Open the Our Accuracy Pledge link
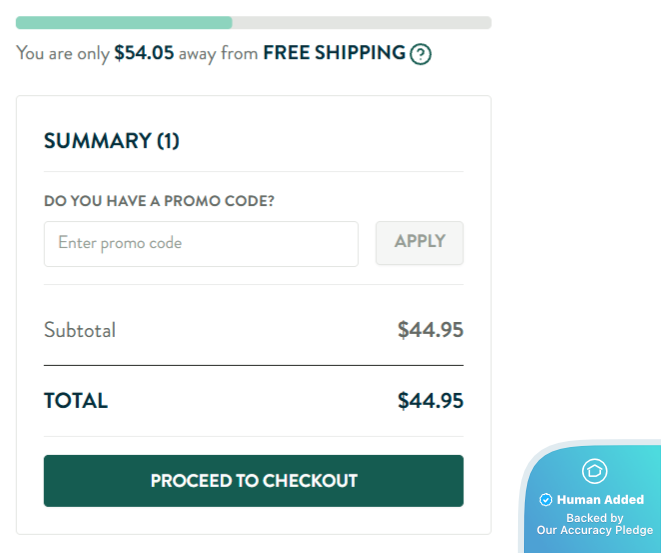Viewport: 661px width, 553px height. (x=595, y=530)
